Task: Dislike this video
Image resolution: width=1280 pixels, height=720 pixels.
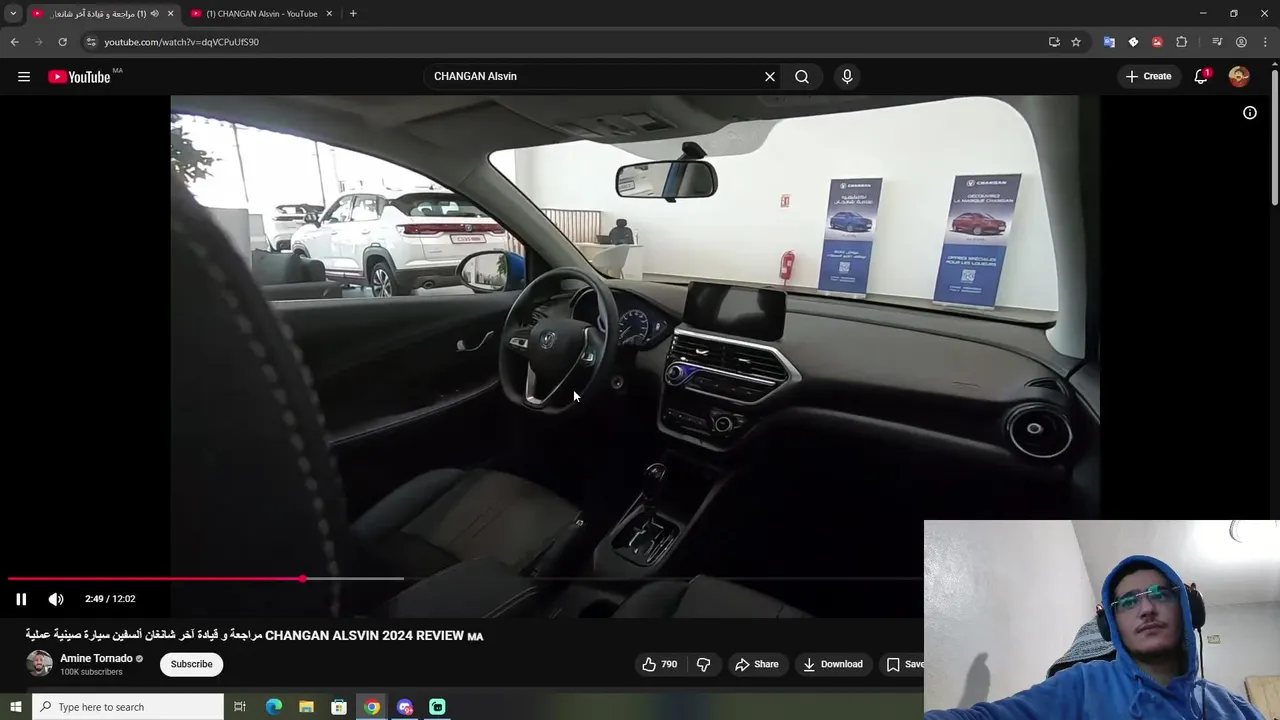Action: pos(704,664)
